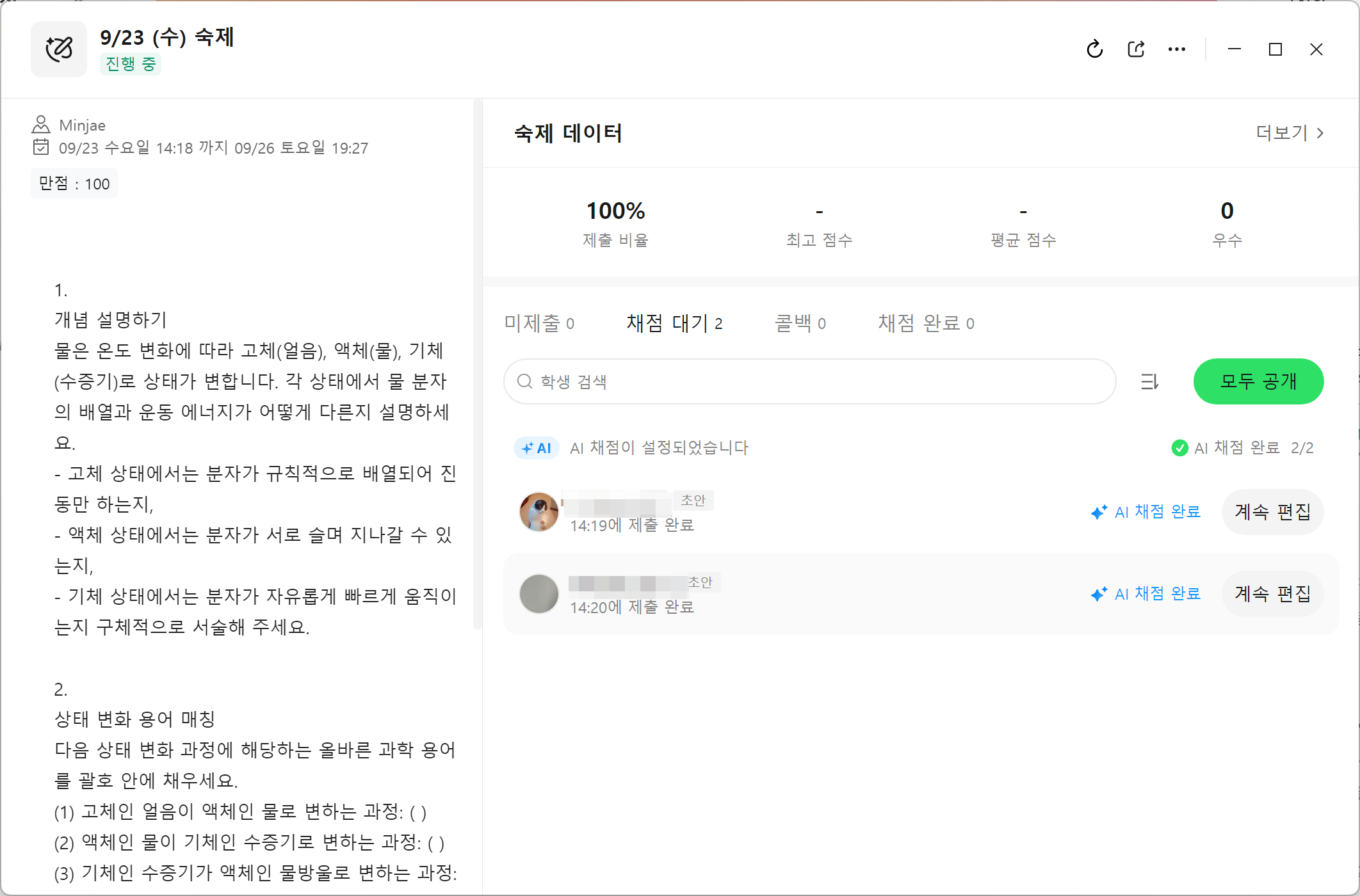Click the green AI grading complete checkmark

(1179, 448)
